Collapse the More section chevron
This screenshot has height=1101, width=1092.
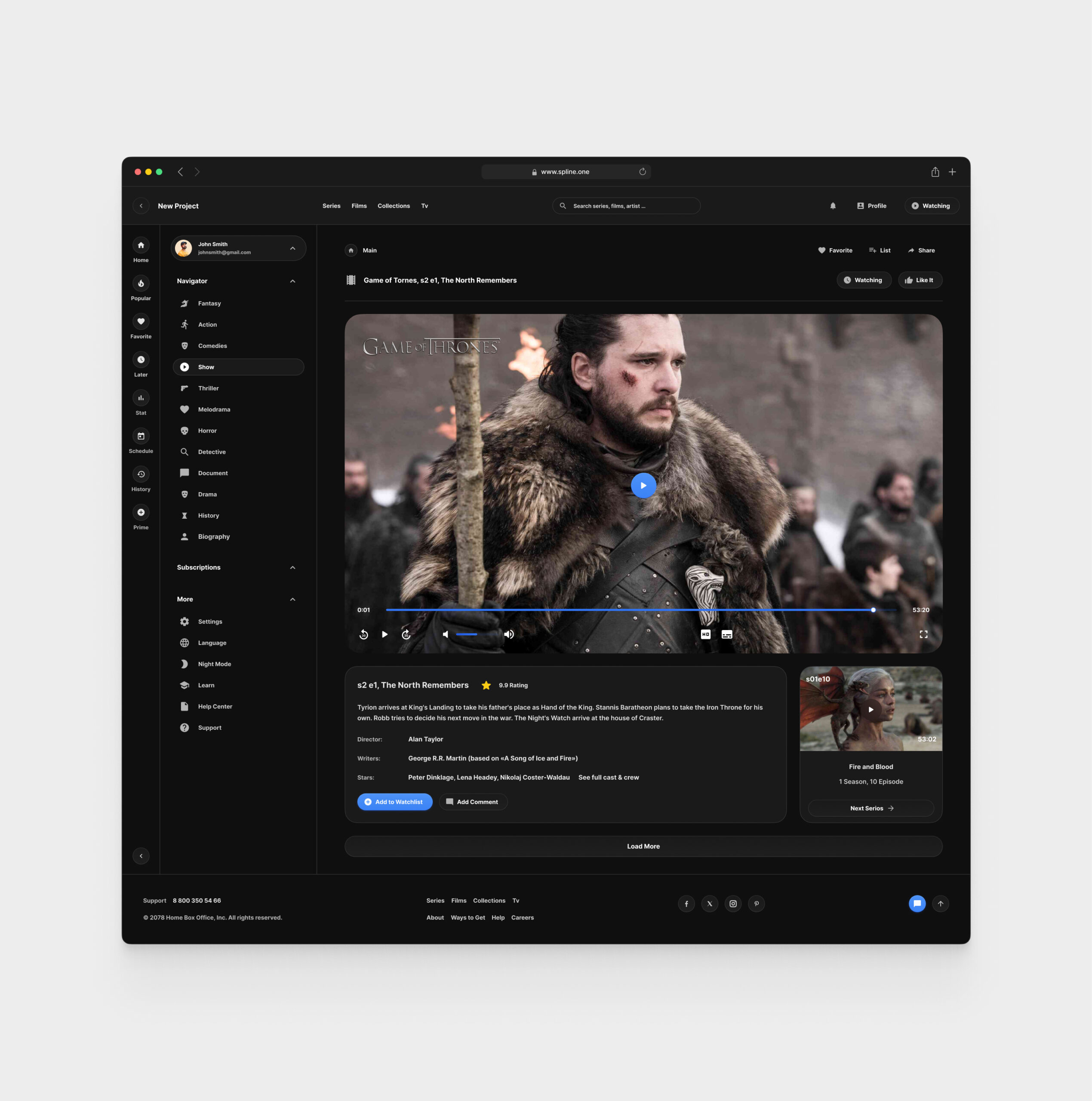pos(292,600)
